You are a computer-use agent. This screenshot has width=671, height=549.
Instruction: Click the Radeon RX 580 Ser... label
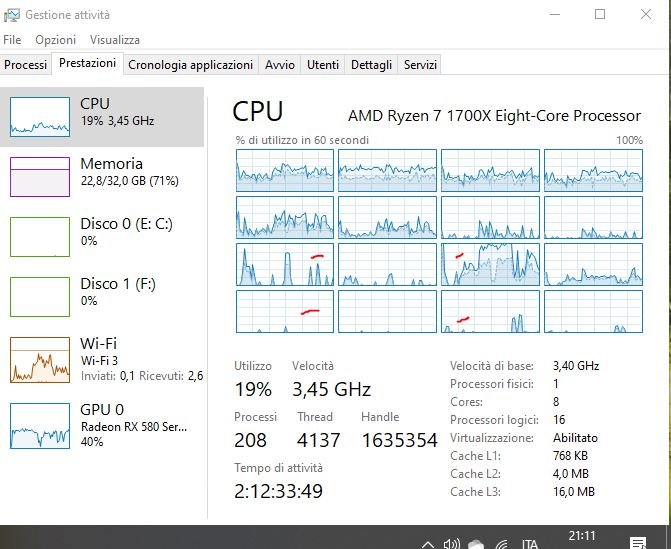point(134,427)
